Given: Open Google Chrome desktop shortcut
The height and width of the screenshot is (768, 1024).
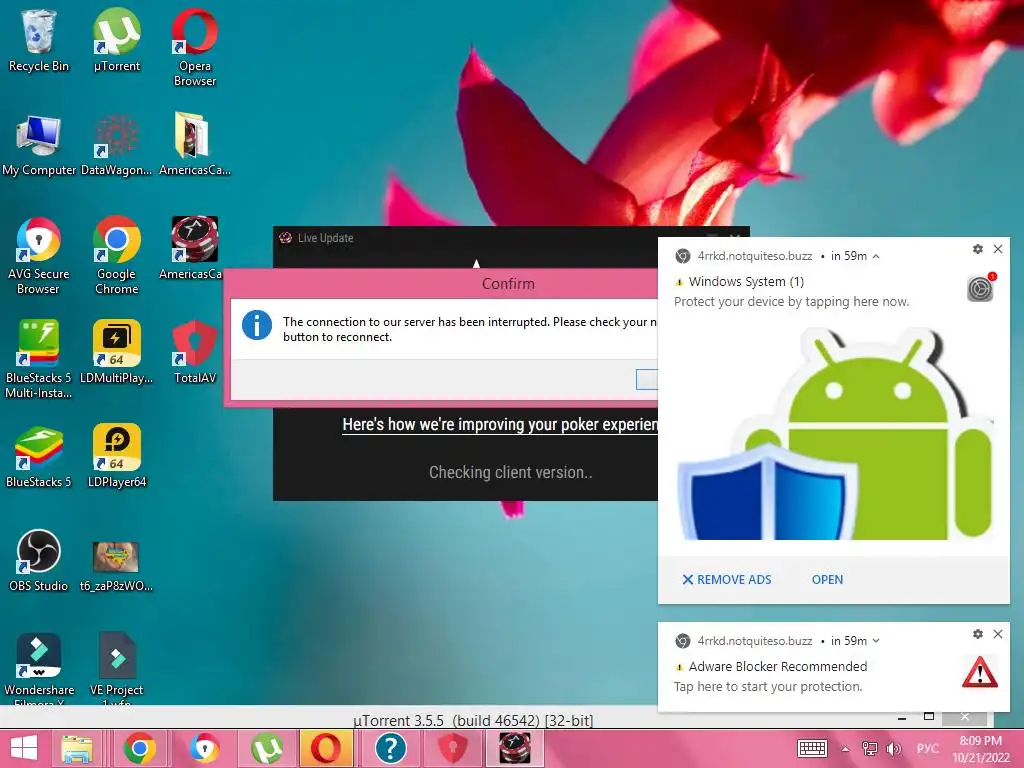Looking at the screenshot, I should click(x=117, y=255).
